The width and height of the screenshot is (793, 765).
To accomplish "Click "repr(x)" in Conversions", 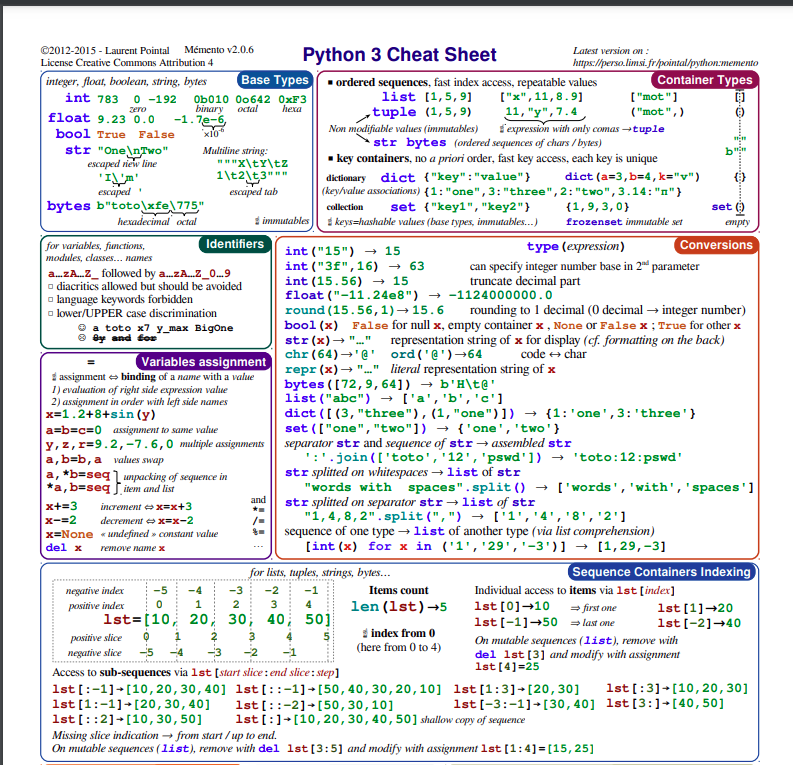I will (311, 369).
